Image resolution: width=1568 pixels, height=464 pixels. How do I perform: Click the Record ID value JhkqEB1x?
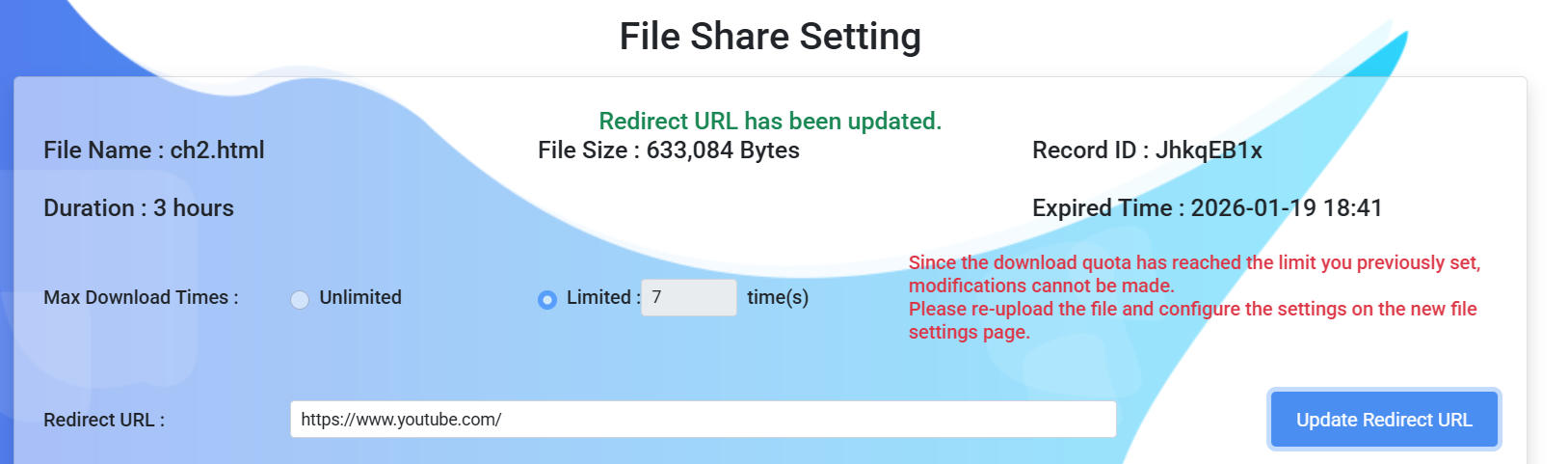pos(1209,150)
